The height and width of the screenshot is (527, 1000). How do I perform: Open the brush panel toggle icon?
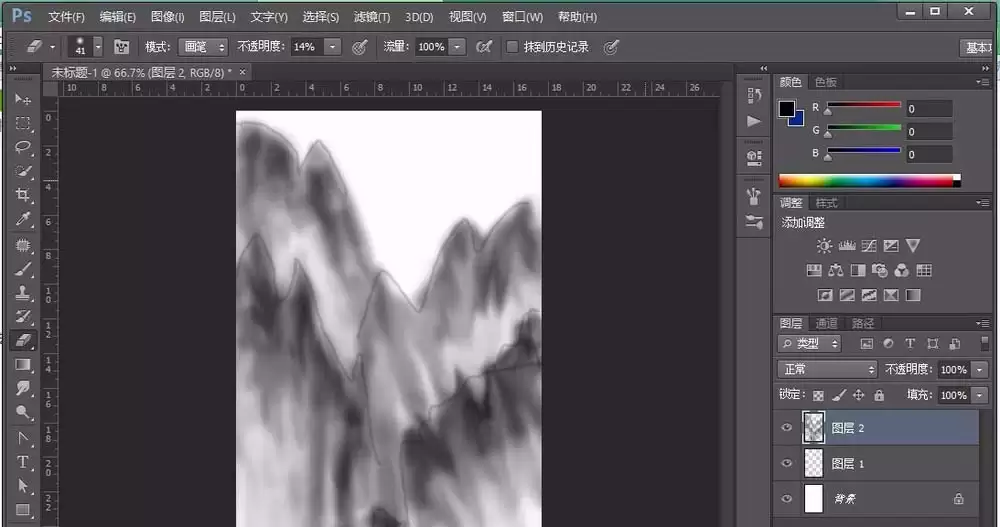(x=121, y=47)
